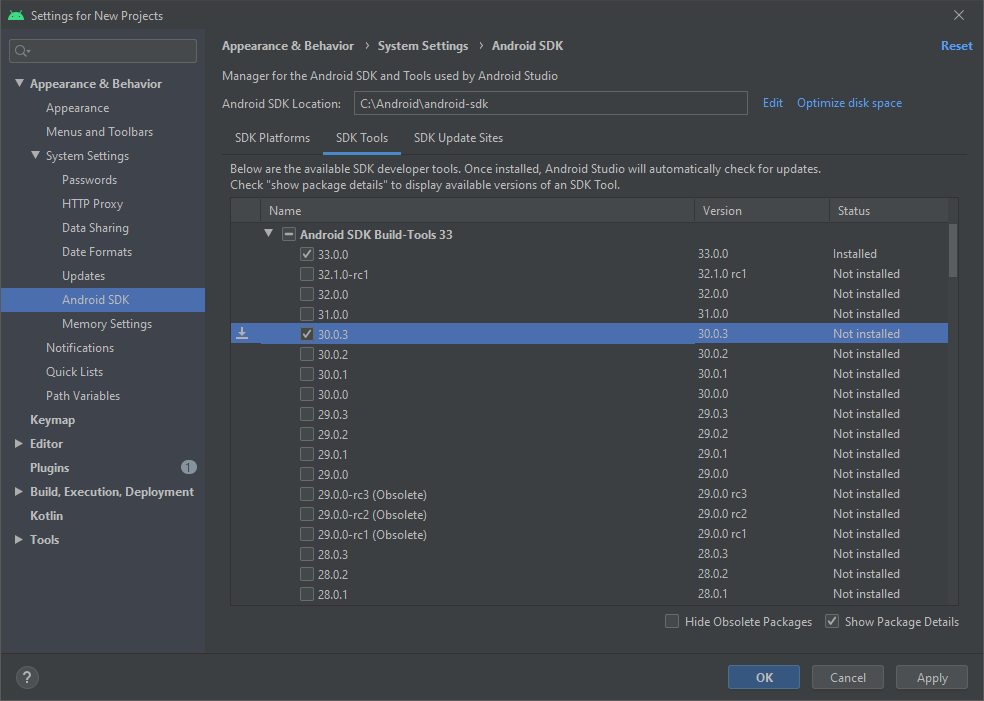Collapse the Appearance & Behavior section
This screenshot has width=984, height=701.
pyautogui.click(x=20, y=84)
